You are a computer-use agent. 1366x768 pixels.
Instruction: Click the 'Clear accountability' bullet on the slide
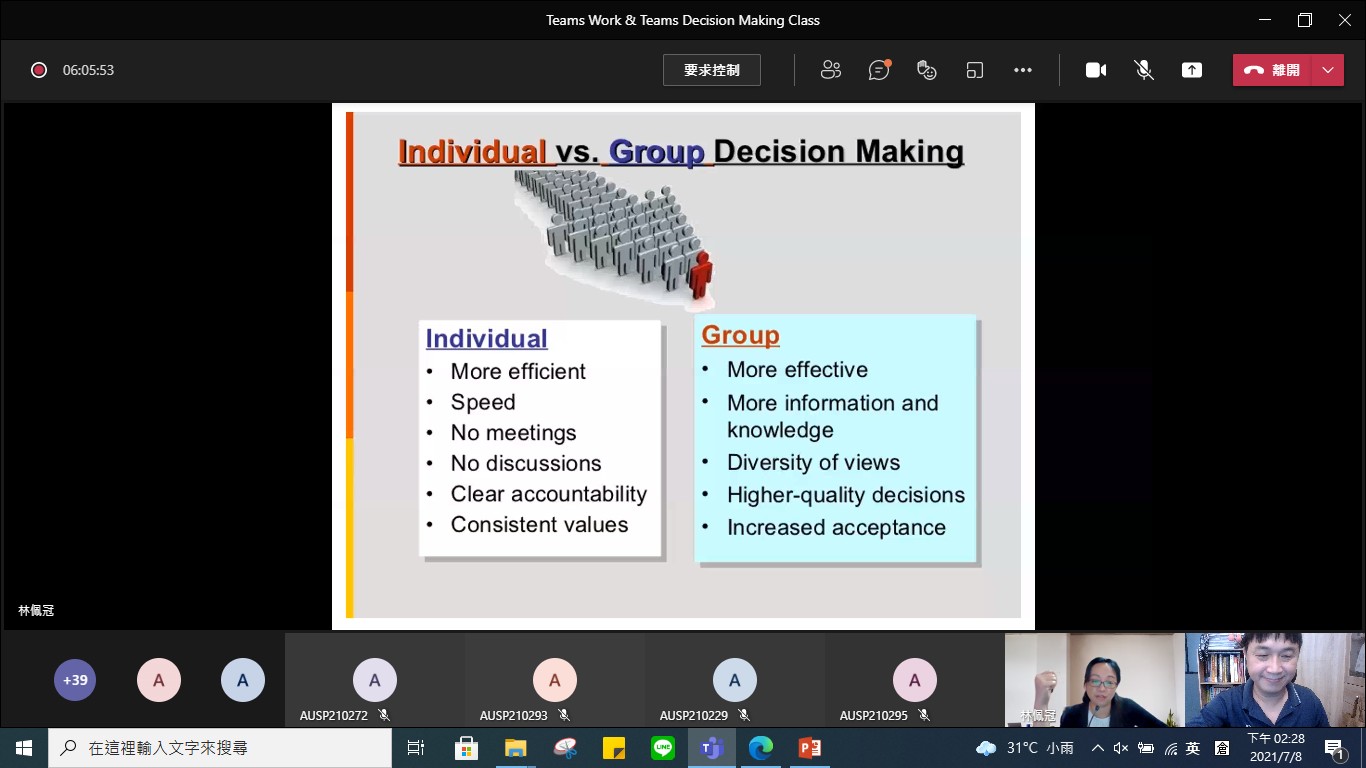click(548, 494)
